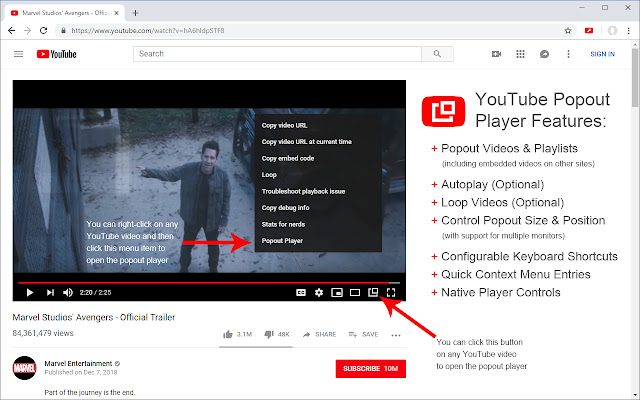Open the player settings gear
Viewport: 640px width, 400px height.
(319, 293)
